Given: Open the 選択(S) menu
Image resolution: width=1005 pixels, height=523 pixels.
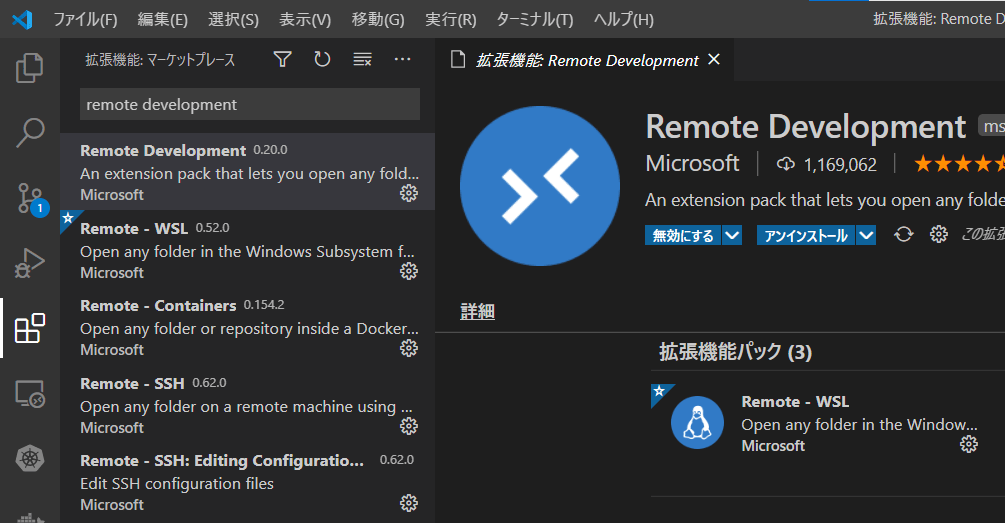Looking at the screenshot, I should (233, 20).
